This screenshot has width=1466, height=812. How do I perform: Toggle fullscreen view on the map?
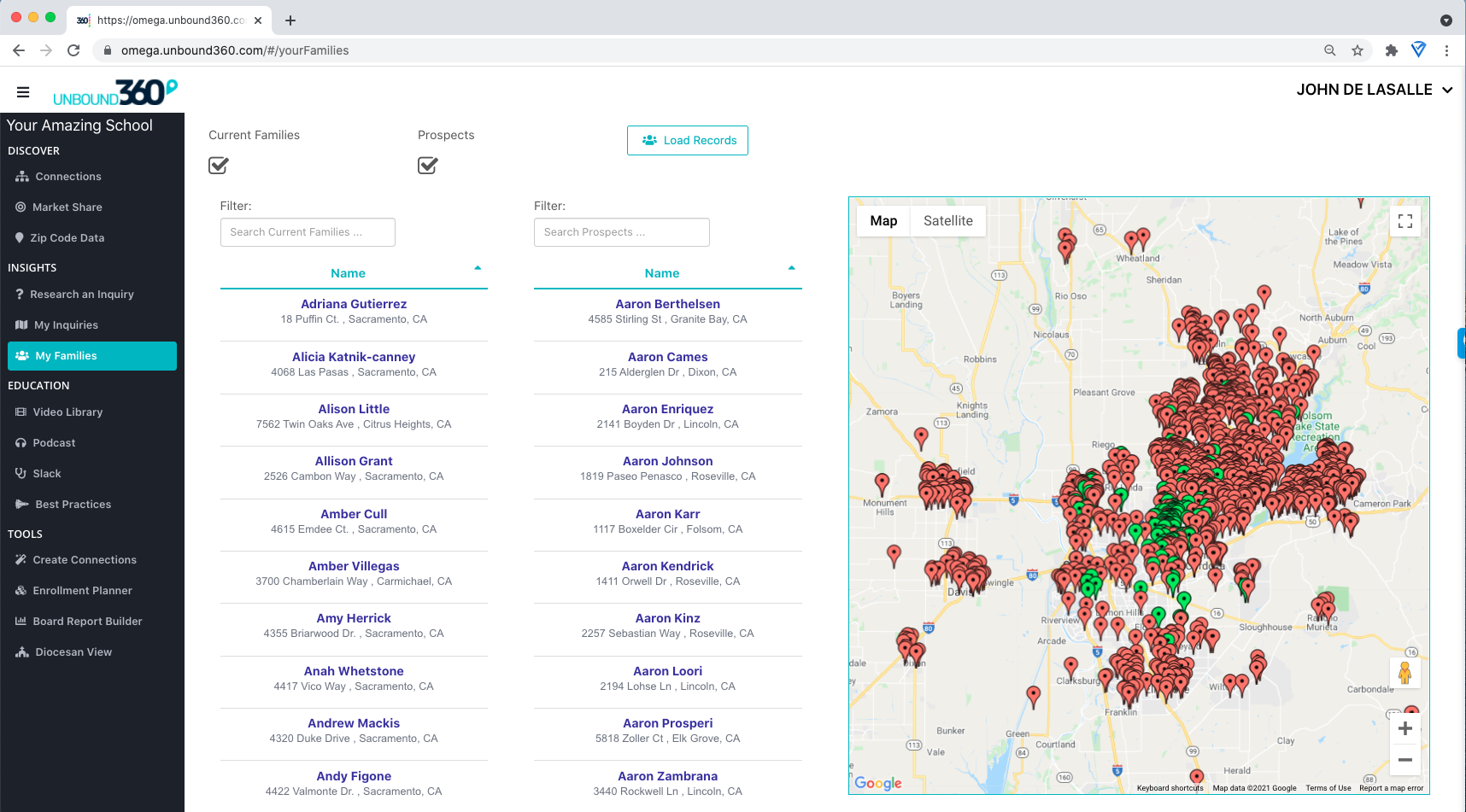tap(1405, 222)
